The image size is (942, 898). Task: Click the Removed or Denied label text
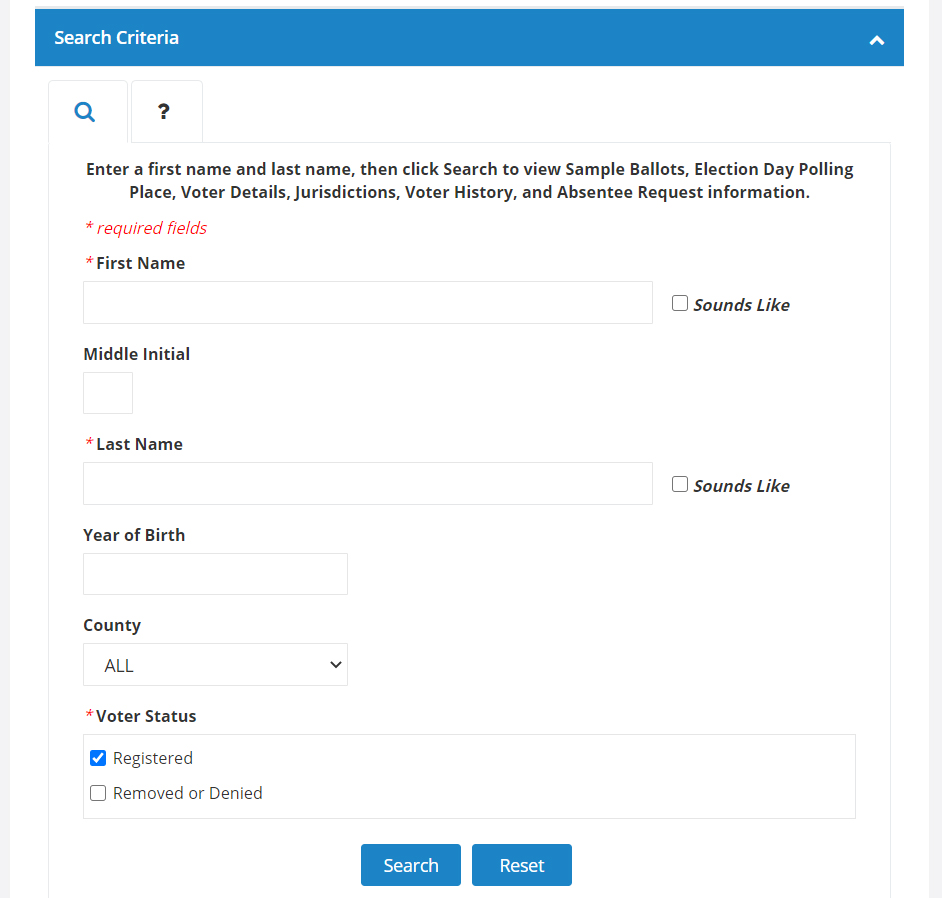tap(188, 793)
